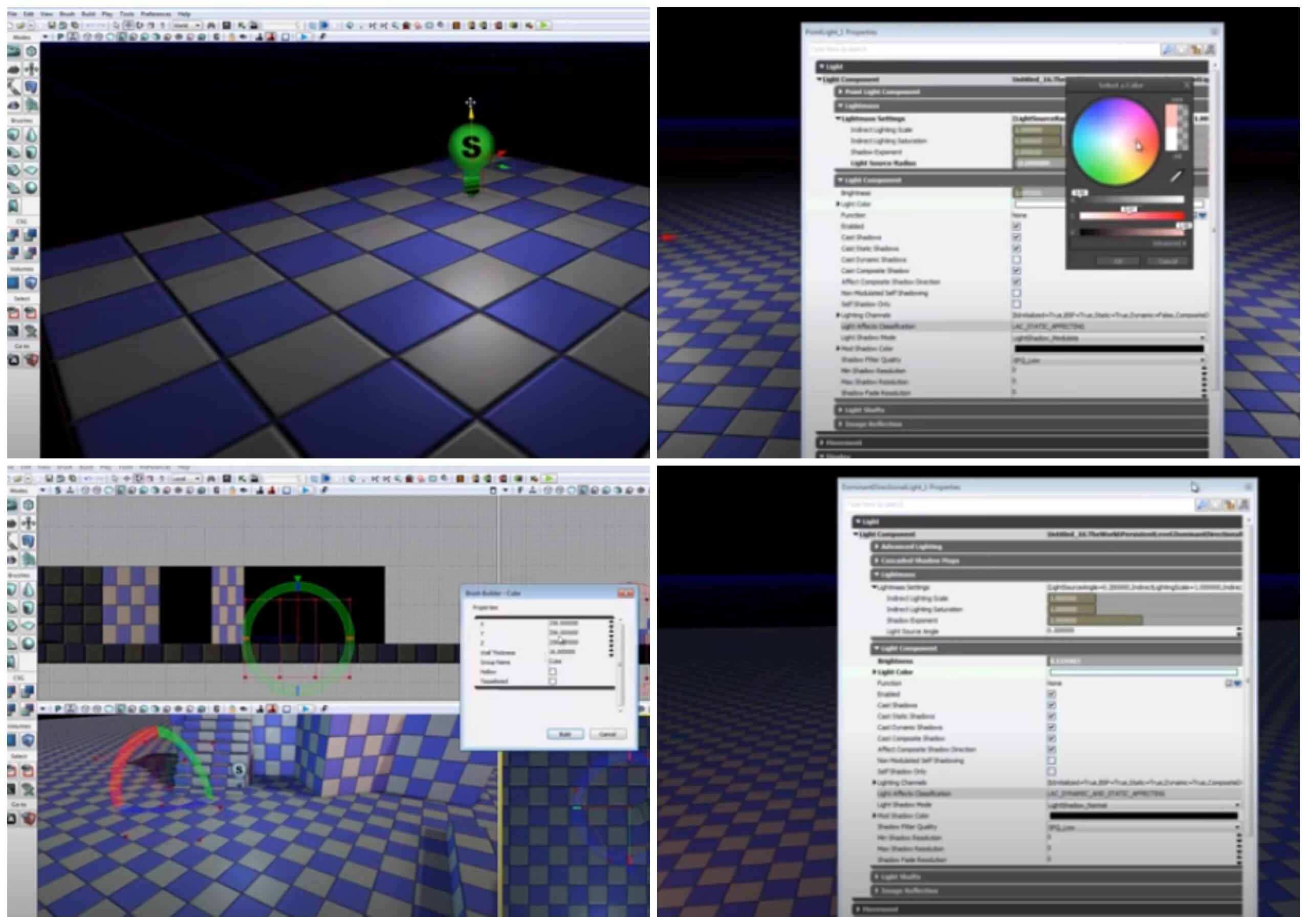Click the CSG Intersect icon in top-left editor toolbox
1307x924 pixels.
(x=14, y=252)
